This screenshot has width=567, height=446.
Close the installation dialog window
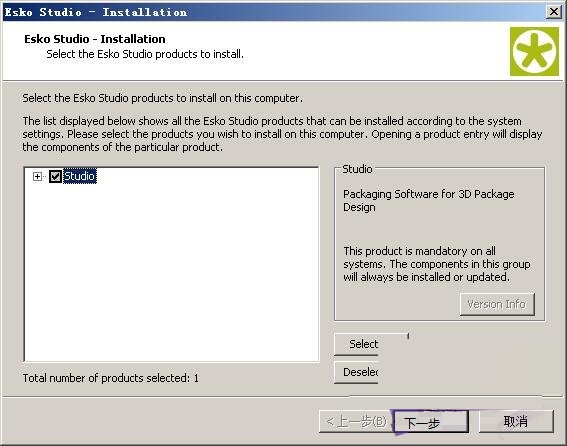coord(554,12)
